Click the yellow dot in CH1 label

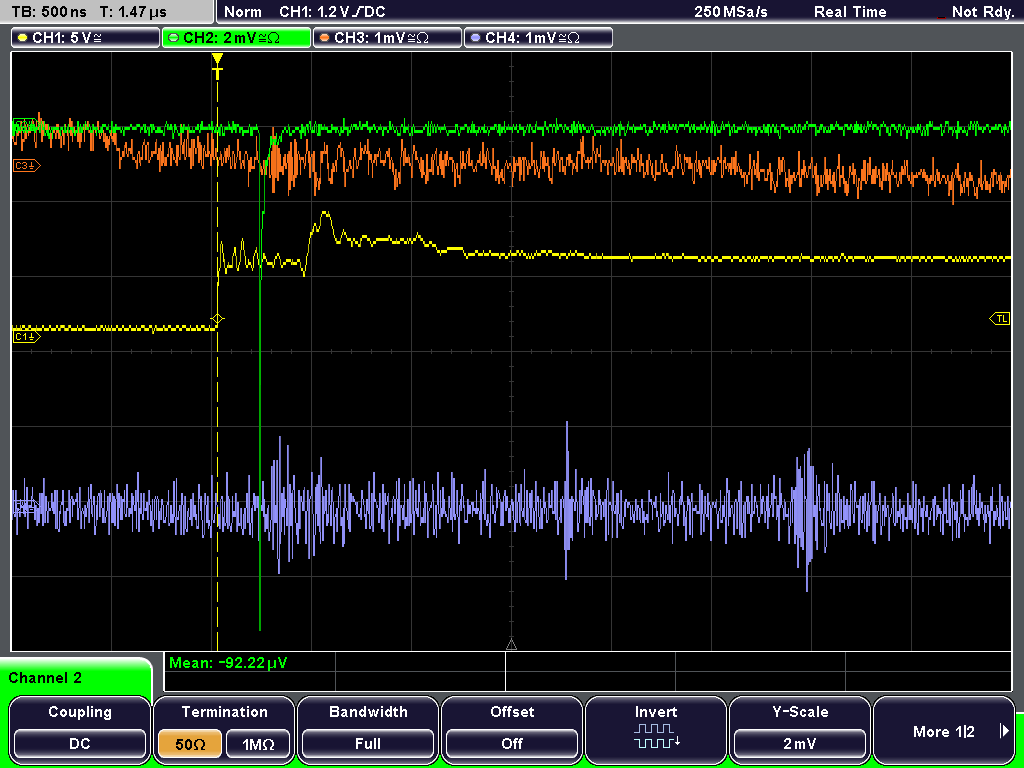[x=23, y=38]
